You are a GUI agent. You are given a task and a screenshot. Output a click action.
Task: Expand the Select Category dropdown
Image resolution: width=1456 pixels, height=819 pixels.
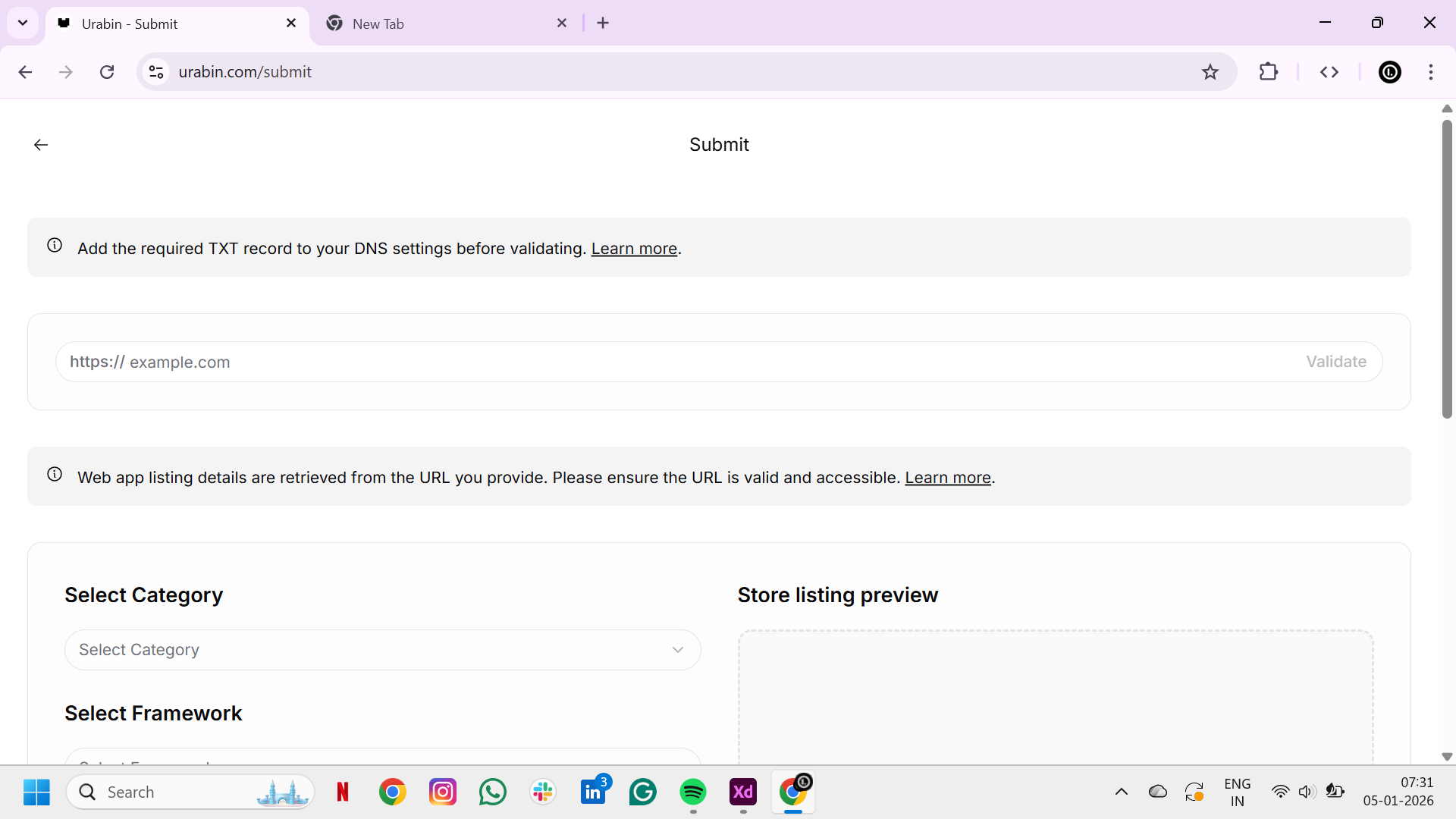(382, 650)
